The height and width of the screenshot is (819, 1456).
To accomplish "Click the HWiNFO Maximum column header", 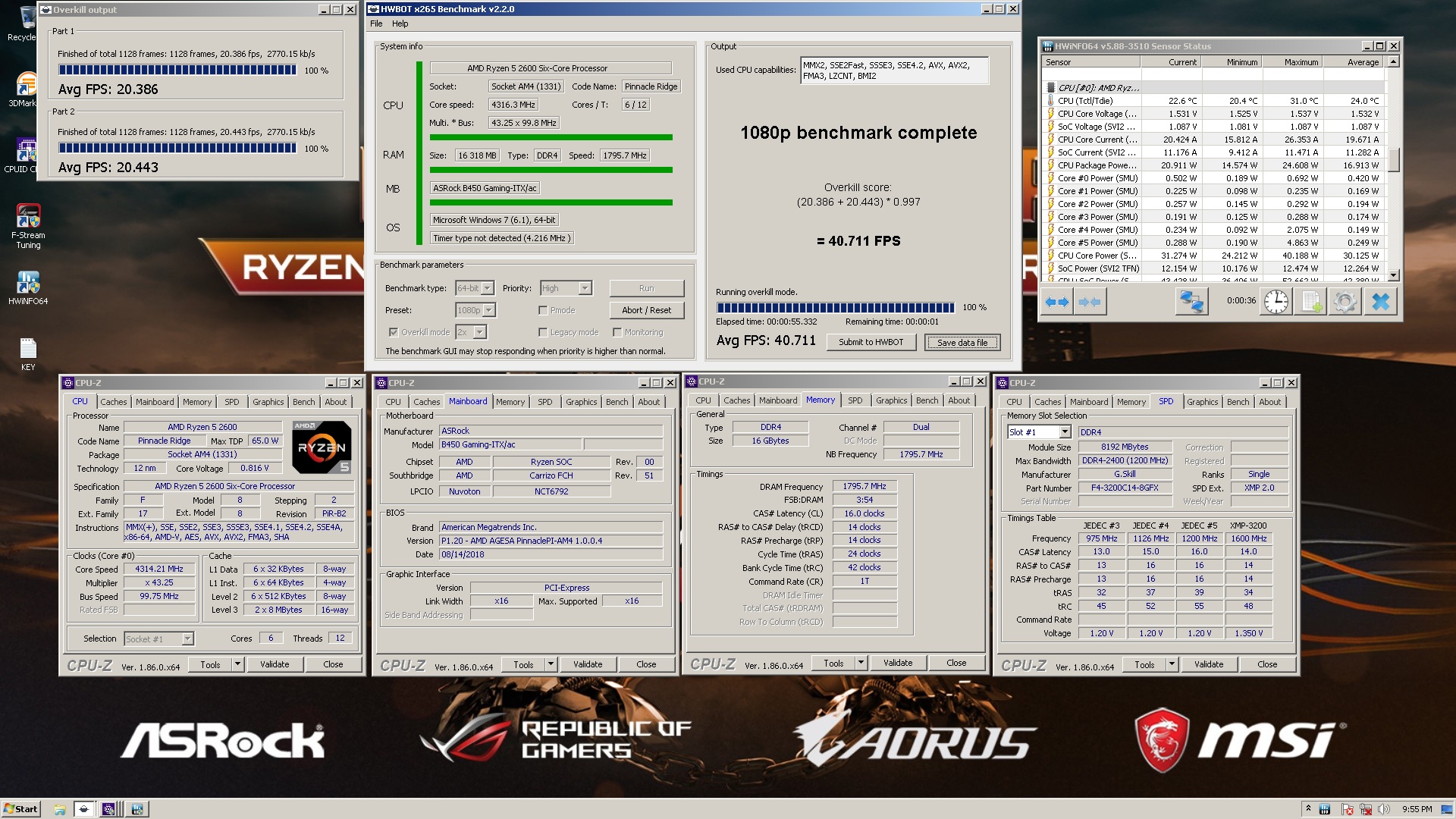I will [1293, 62].
